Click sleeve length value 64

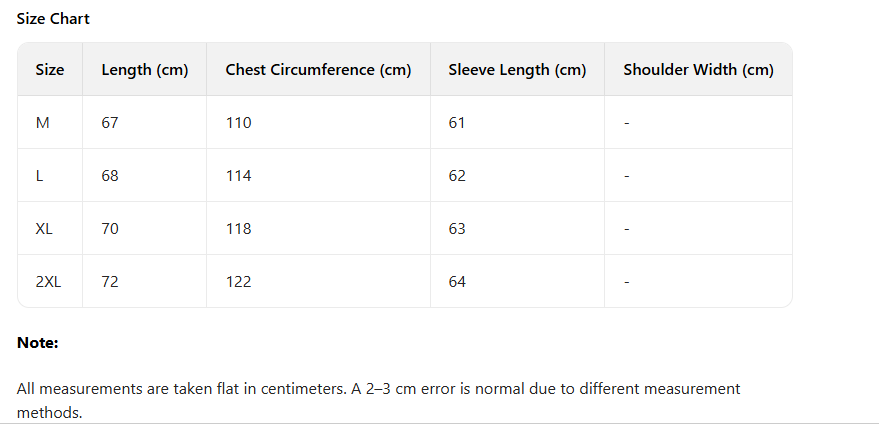pyautogui.click(x=457, y=282)
